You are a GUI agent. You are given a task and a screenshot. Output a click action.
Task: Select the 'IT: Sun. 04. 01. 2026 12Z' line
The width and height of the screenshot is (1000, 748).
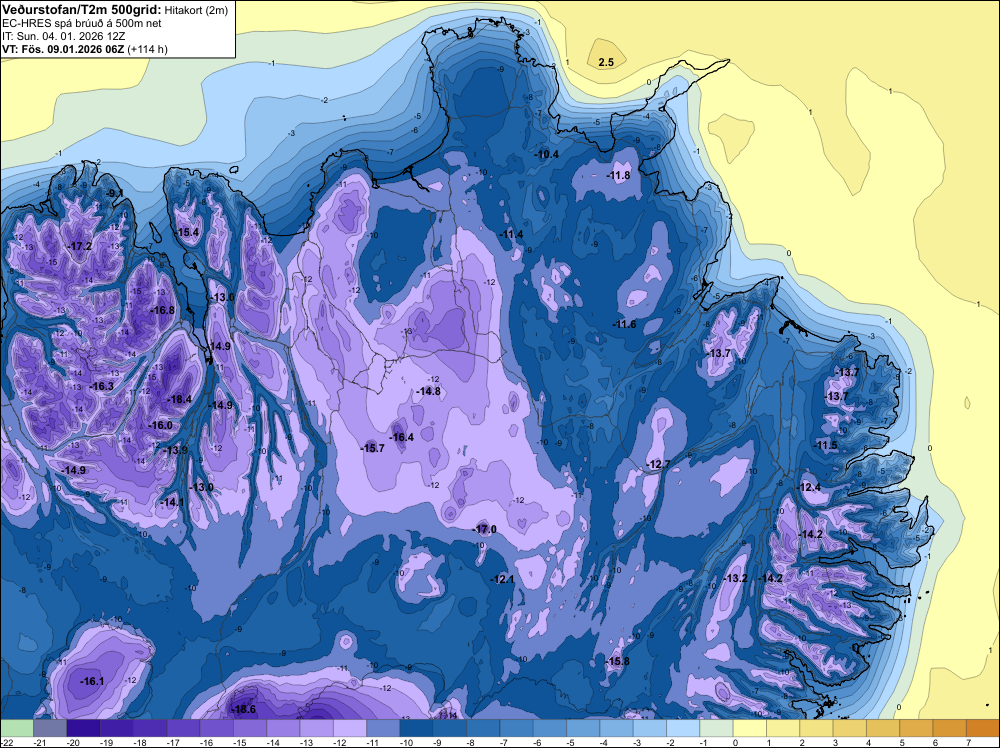[x=64, y=36]
